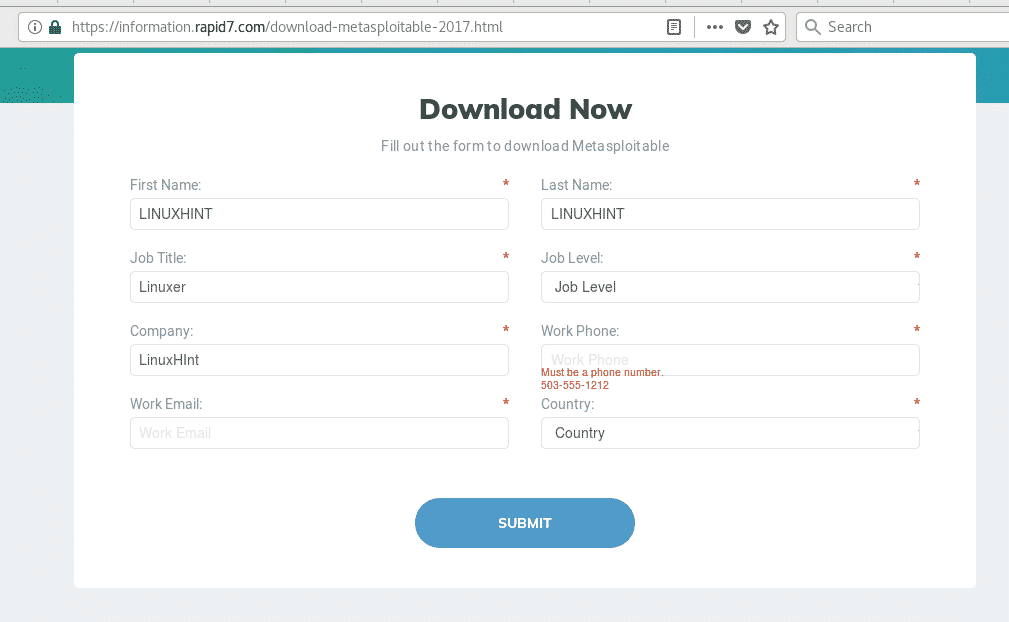1009x622 pixels.
Task: Click the 'Download Now' heading
Action: click(x=525, y=109)
